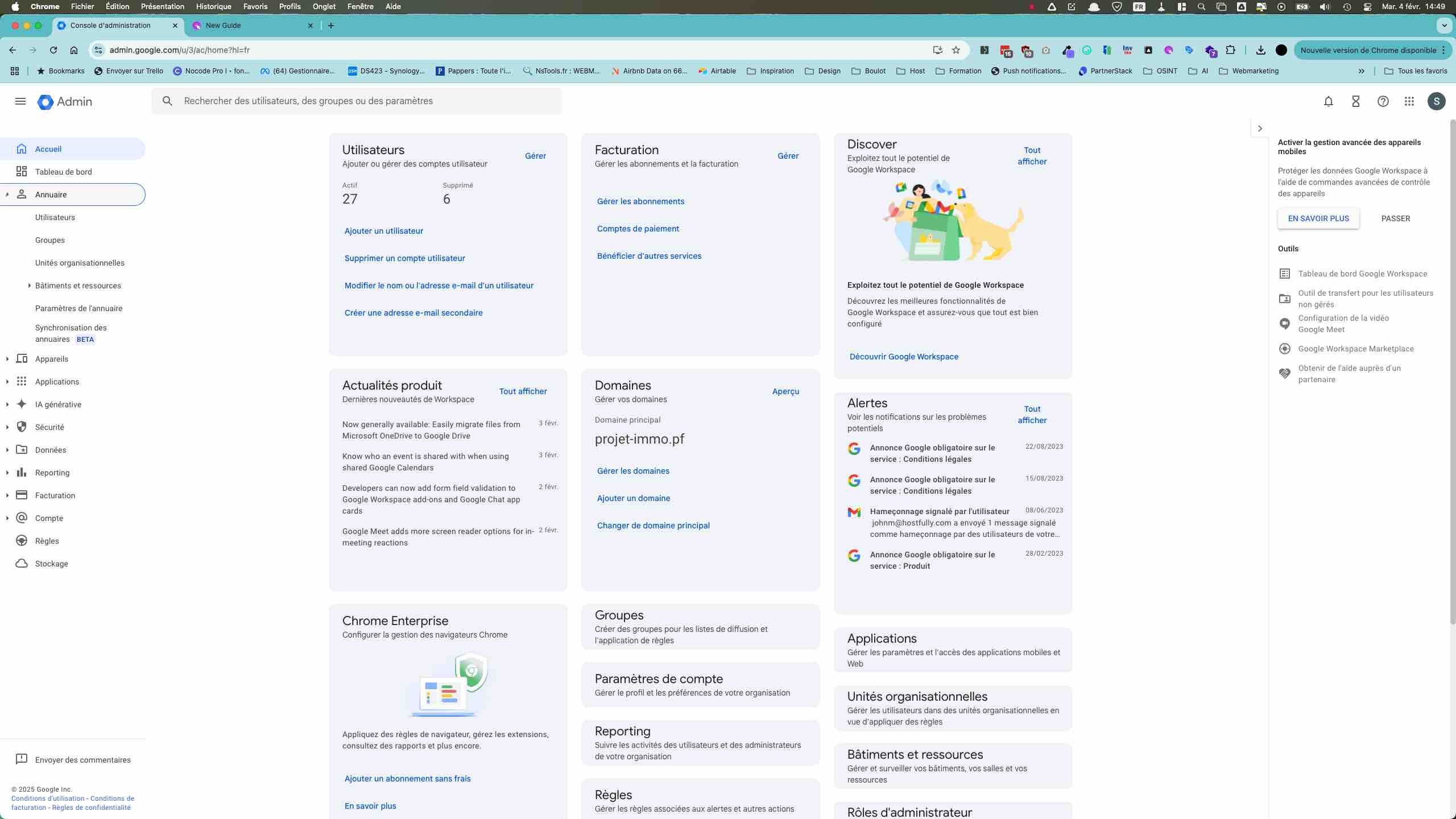Click the browser reload icon
This screenshot has height=819, width=1456.
coord(53,50)
